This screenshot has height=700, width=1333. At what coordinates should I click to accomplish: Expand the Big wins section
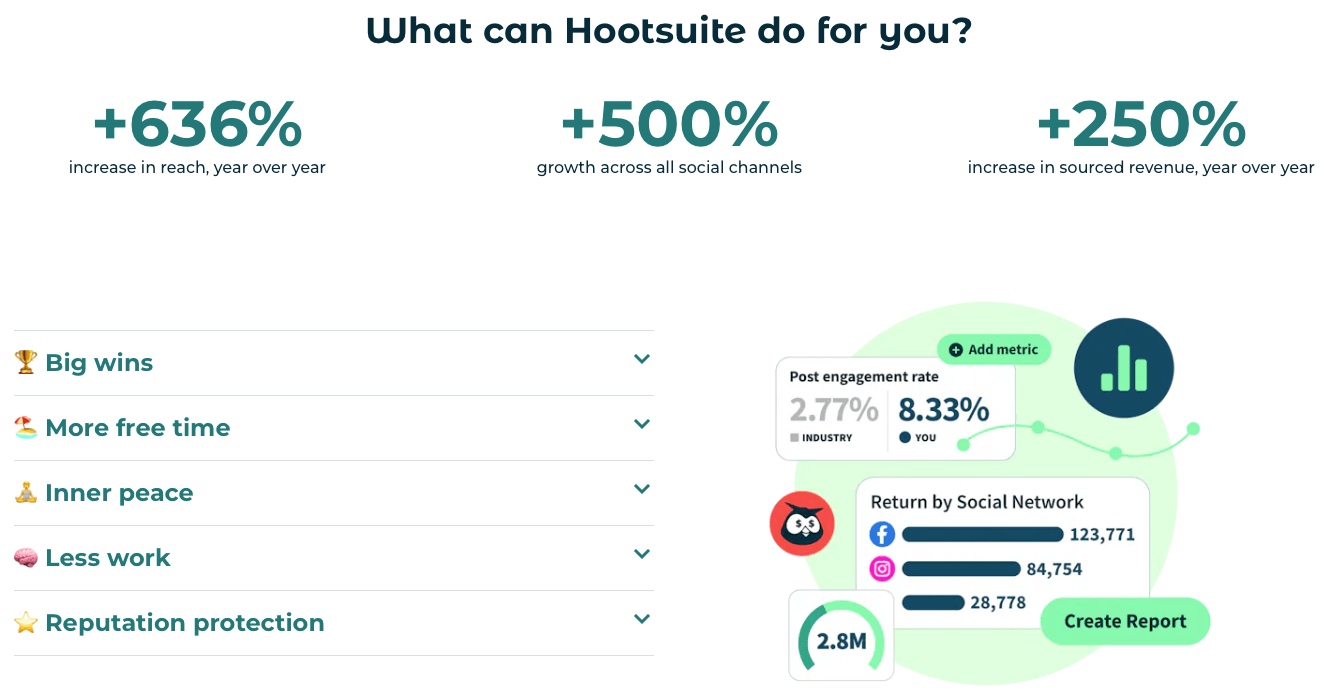(641, 358)
